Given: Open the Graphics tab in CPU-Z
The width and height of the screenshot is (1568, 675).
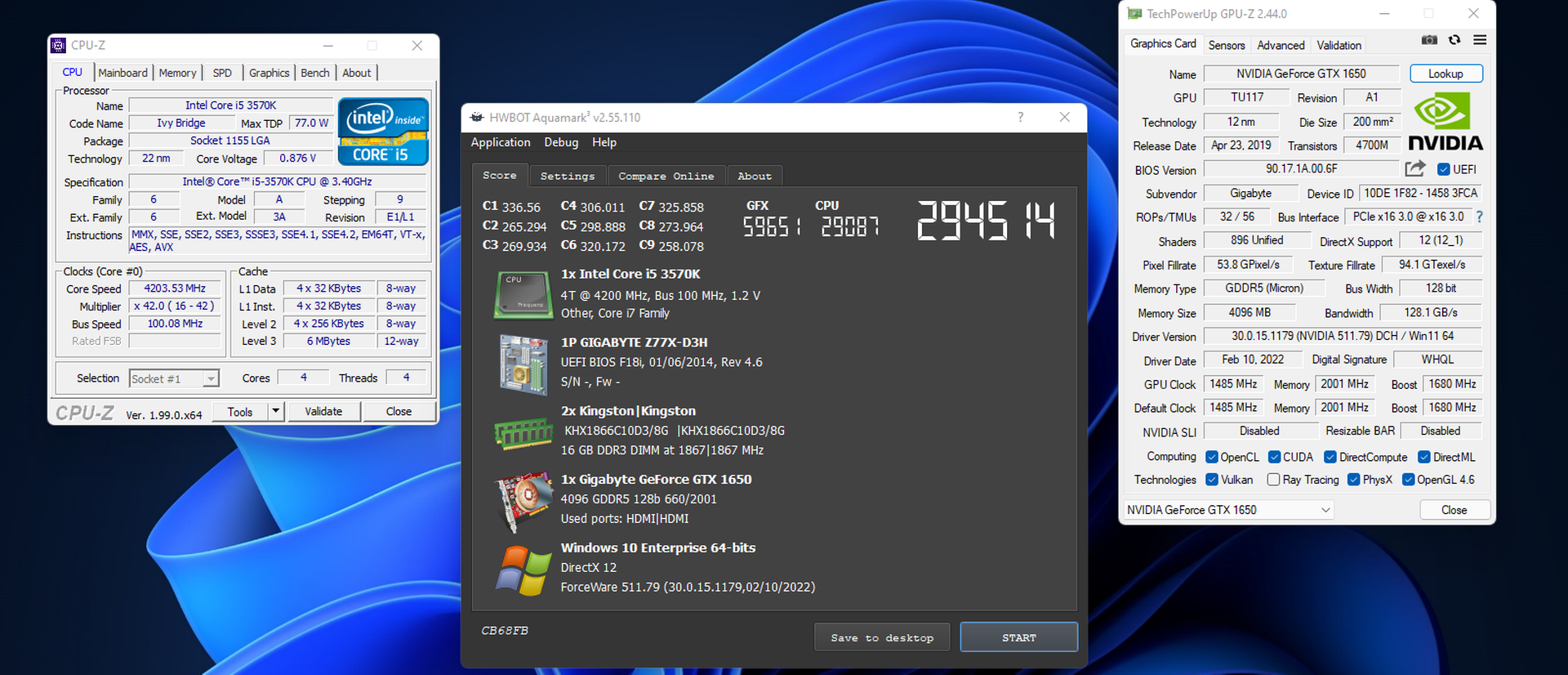Looking at the screenshot, I should 269,73.
